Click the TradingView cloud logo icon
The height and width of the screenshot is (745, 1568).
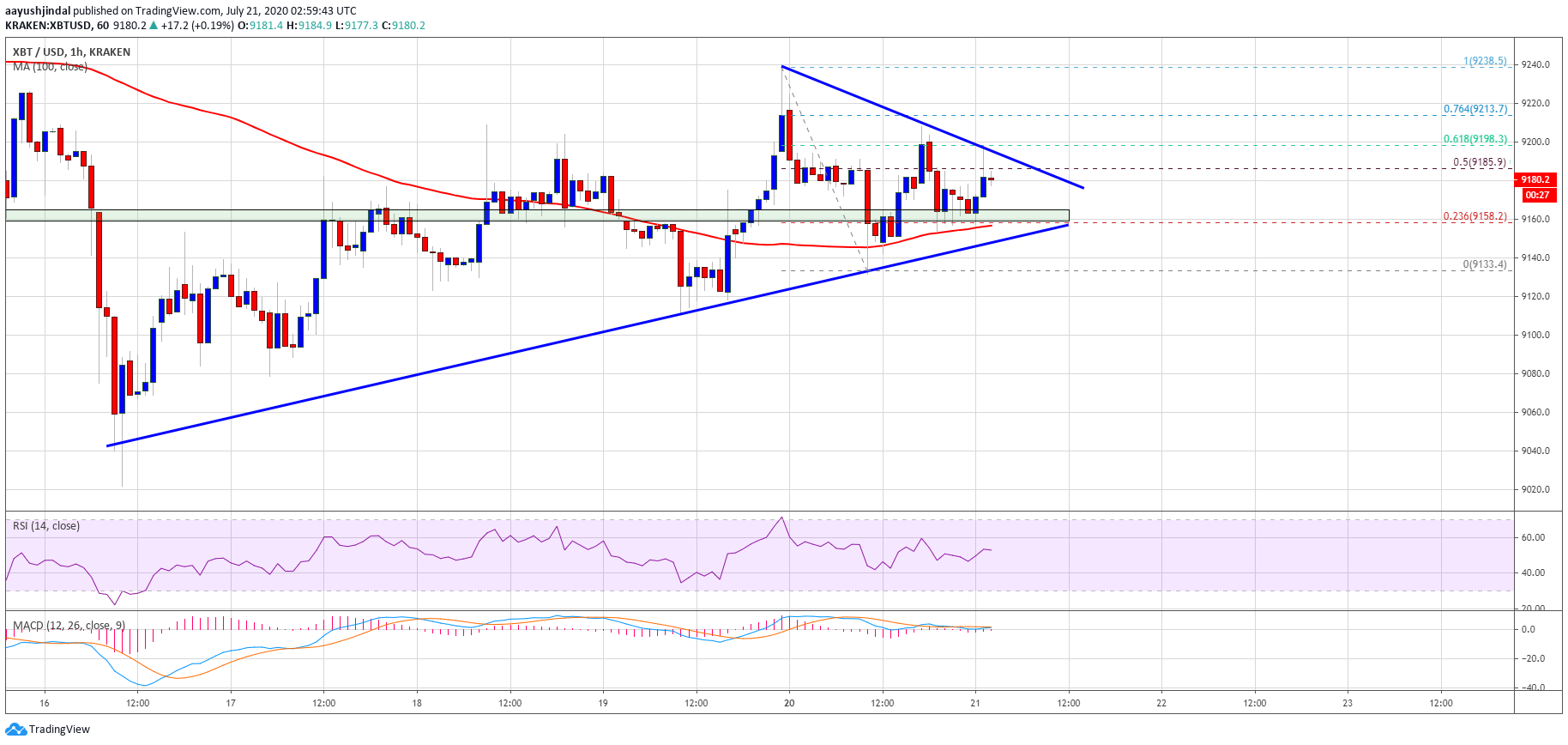coord(15,730)
